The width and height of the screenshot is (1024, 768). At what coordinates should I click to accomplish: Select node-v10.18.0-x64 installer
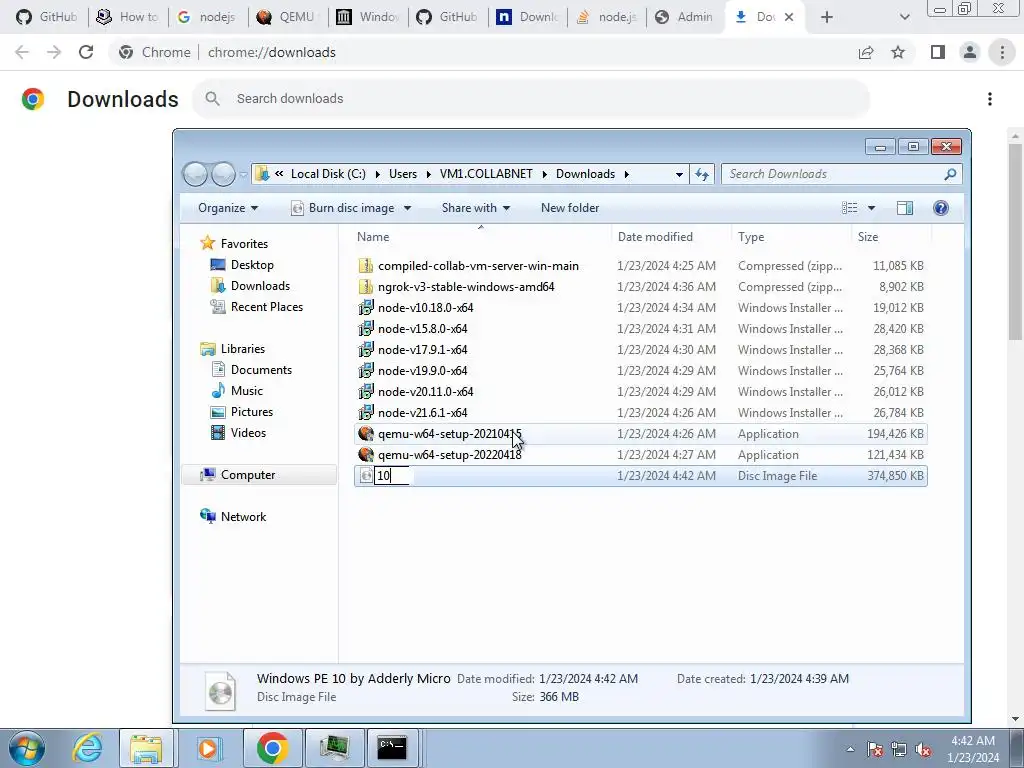641,308
